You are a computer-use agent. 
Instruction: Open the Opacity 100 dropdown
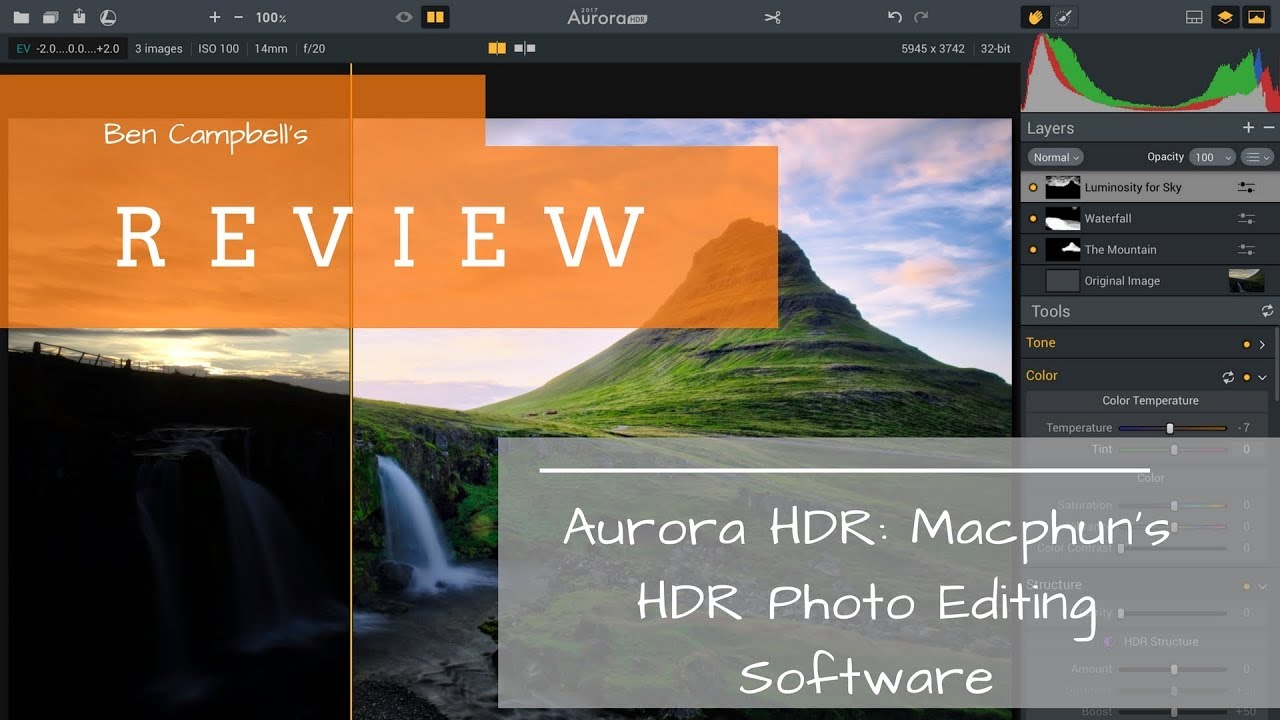click(1211, 157)
